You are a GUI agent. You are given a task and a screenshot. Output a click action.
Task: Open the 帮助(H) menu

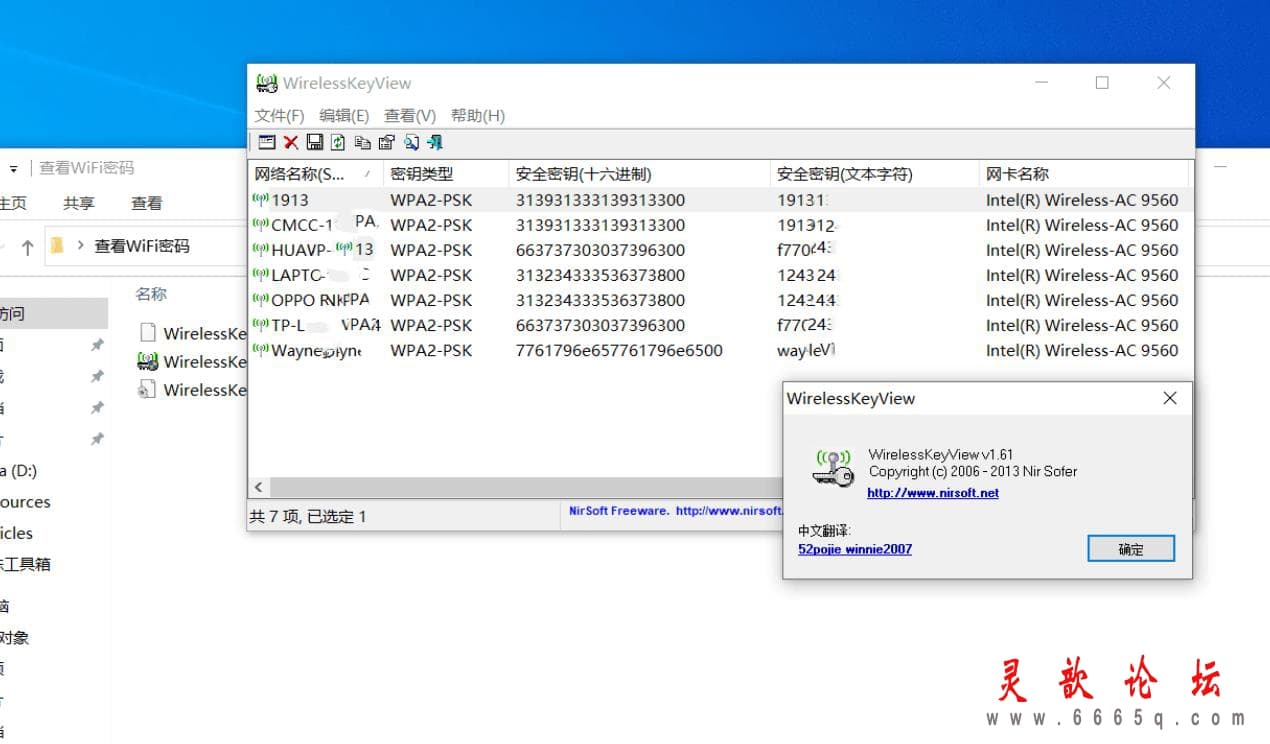pos(478,115)
